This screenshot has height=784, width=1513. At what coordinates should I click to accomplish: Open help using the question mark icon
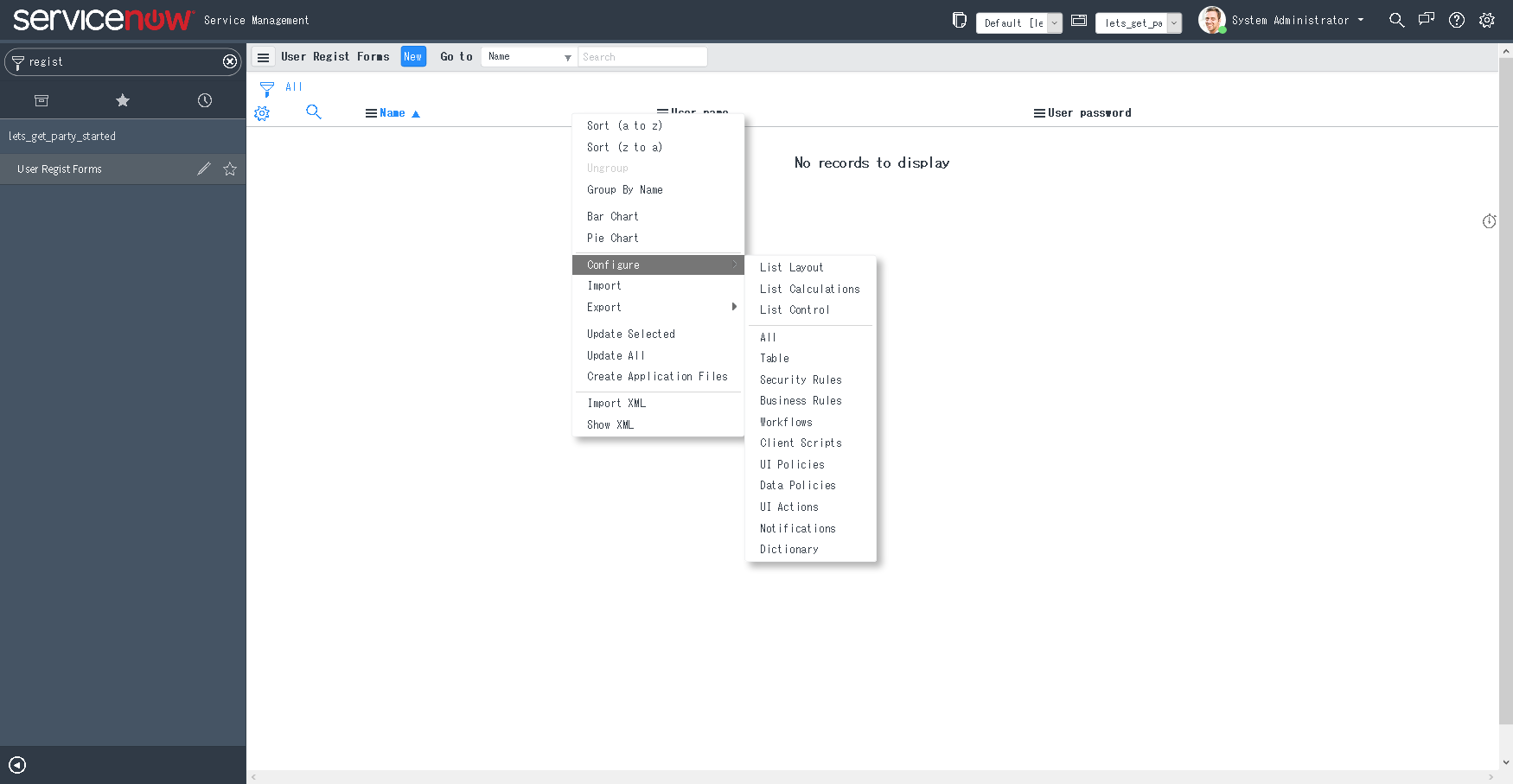[1457, 19]
